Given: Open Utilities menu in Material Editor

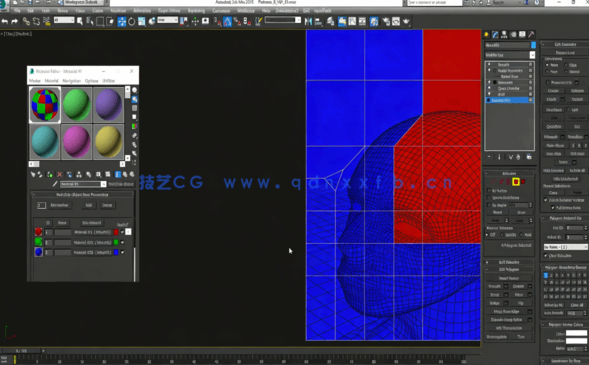Looking at the screenshot, I should (x=109, y=81).
